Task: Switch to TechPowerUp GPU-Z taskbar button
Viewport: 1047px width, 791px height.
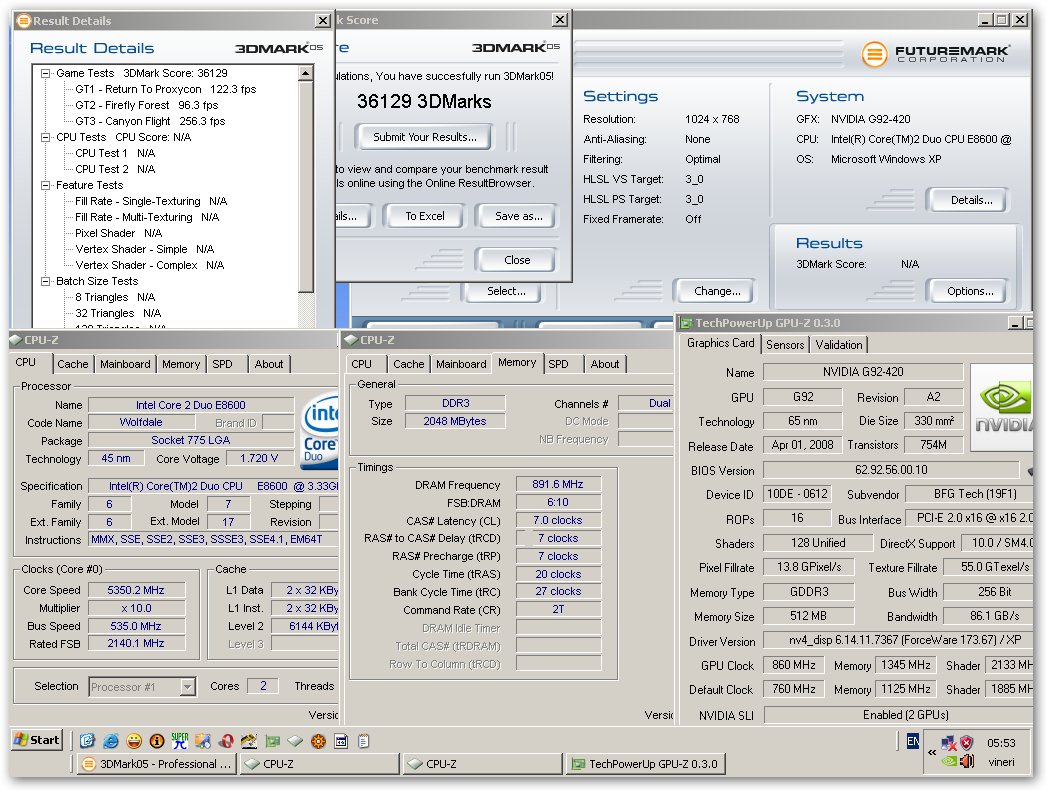Action: [646, 764]
